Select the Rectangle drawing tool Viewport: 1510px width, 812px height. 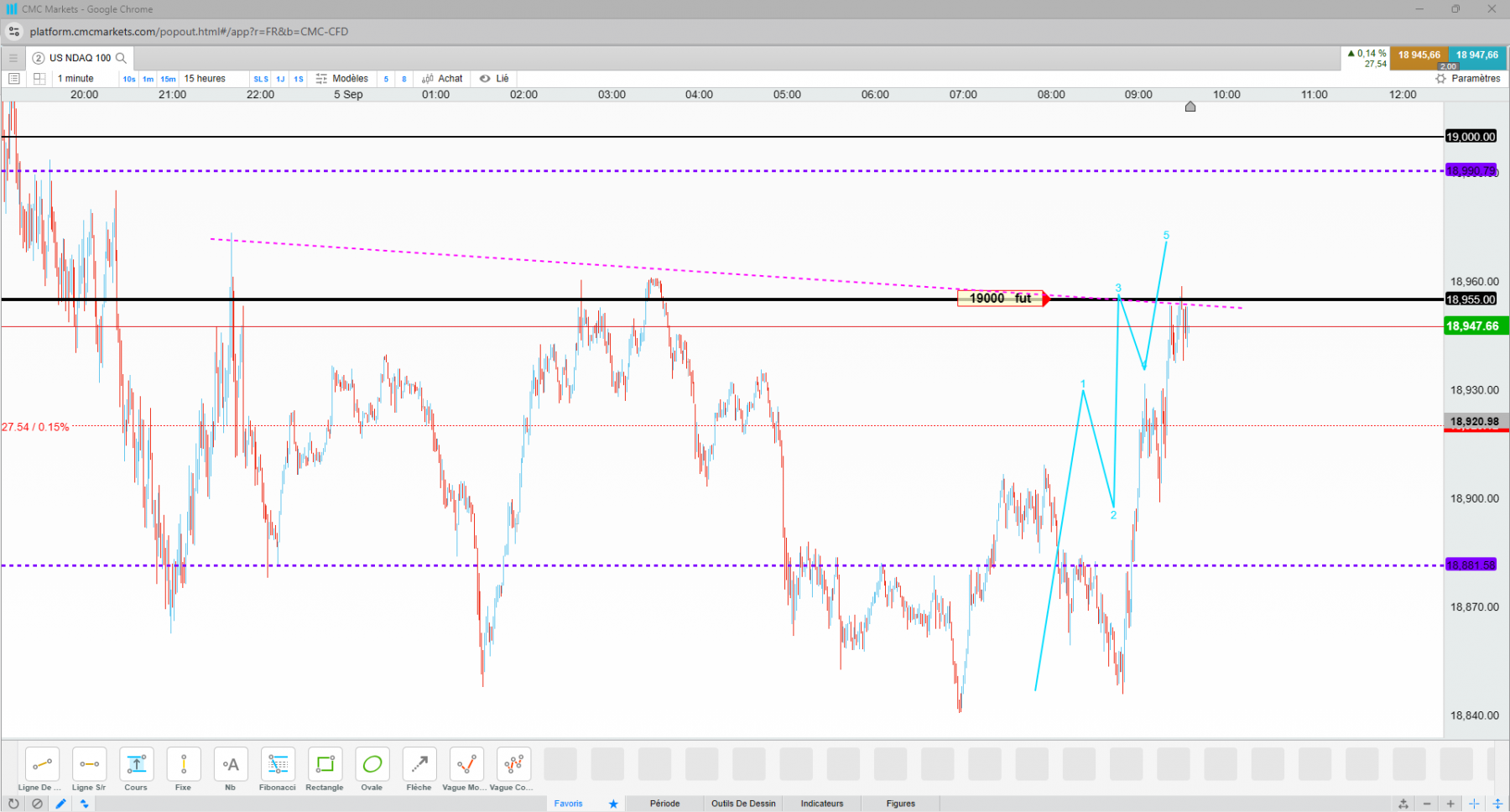click(x=325, y=764)
